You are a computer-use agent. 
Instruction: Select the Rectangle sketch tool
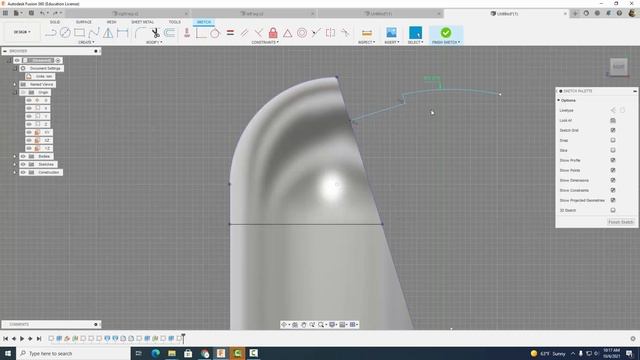79,33
